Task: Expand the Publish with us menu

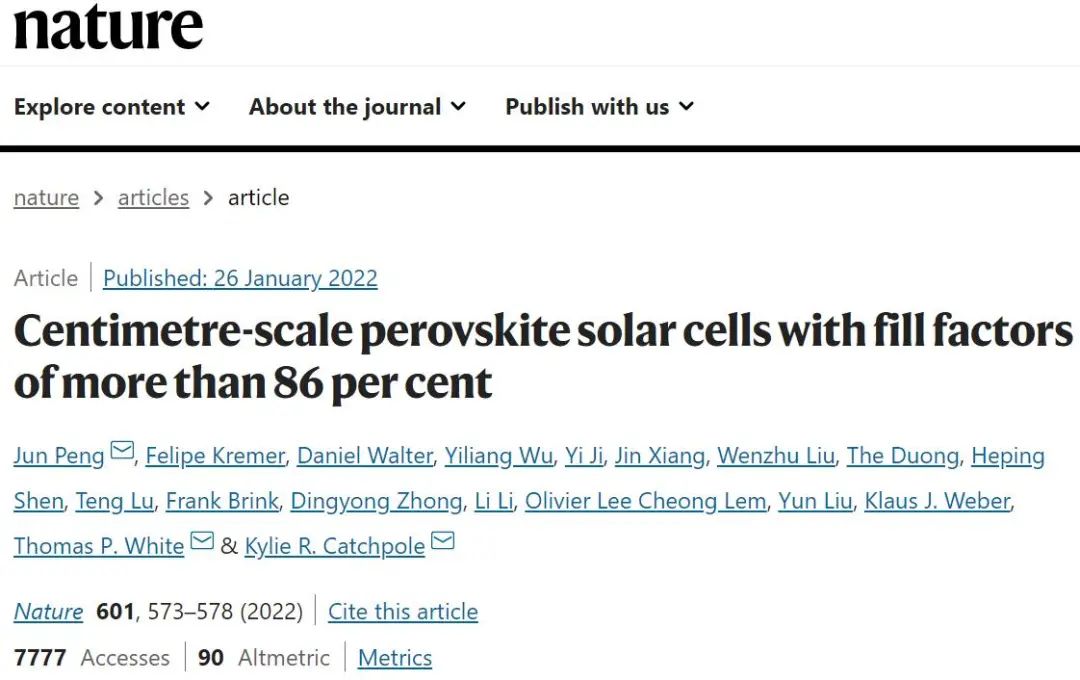Action: pyautogui.click(x=599, y=107)
